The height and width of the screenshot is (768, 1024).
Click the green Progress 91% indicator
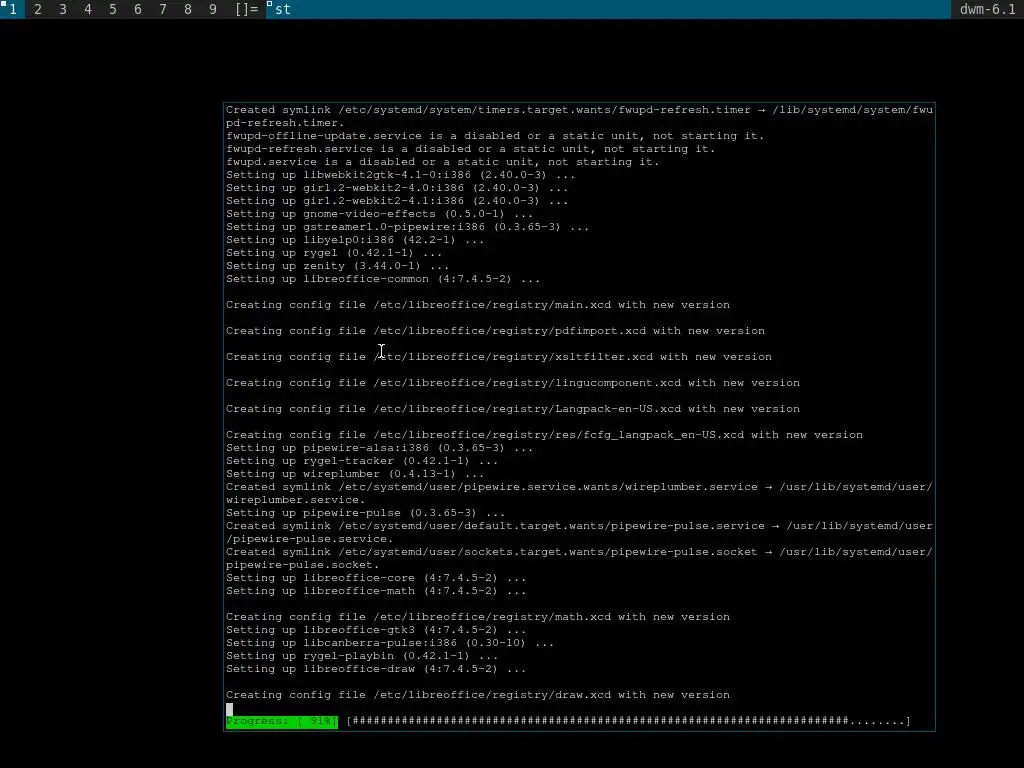tap(282, 721)
